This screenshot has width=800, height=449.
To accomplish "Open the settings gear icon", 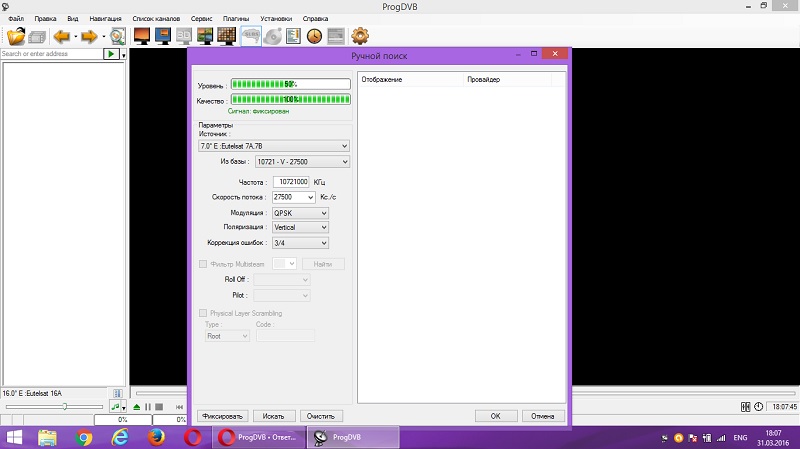I will coord(361,36).
